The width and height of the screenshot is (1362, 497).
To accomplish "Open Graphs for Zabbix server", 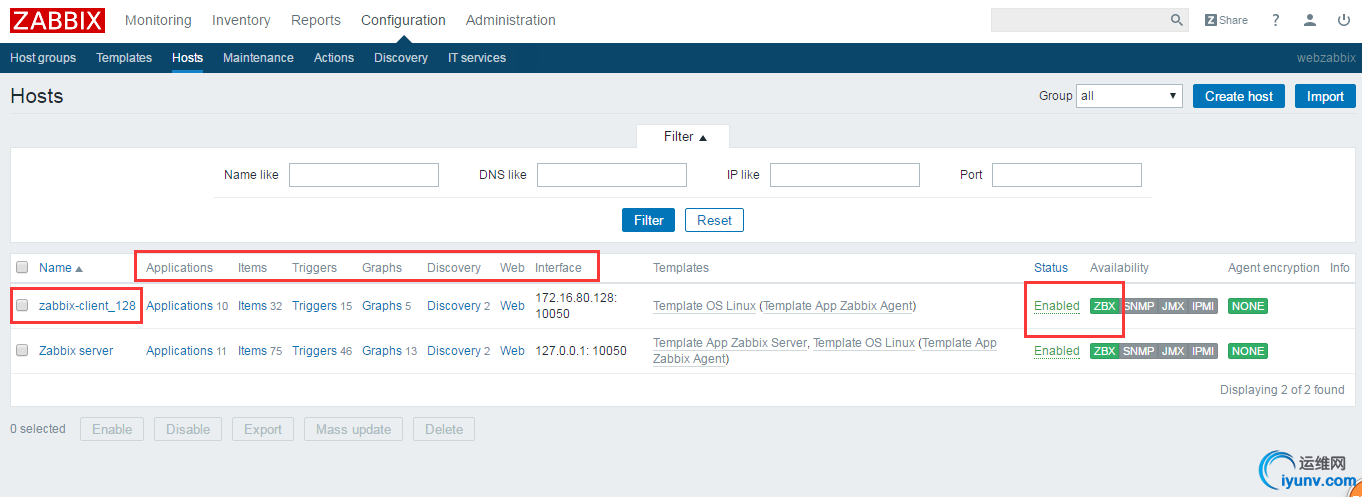I will pyautogui.click(x=382, y=351).
